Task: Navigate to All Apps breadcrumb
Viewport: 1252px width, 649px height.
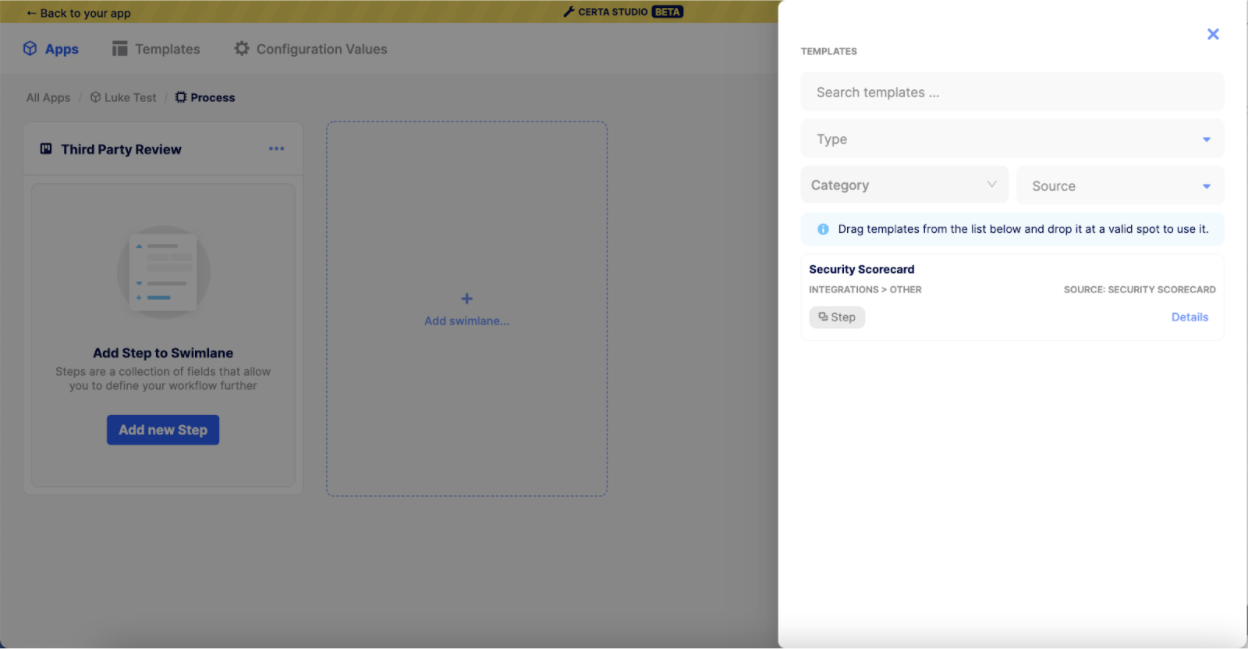Action: (48, 98)
